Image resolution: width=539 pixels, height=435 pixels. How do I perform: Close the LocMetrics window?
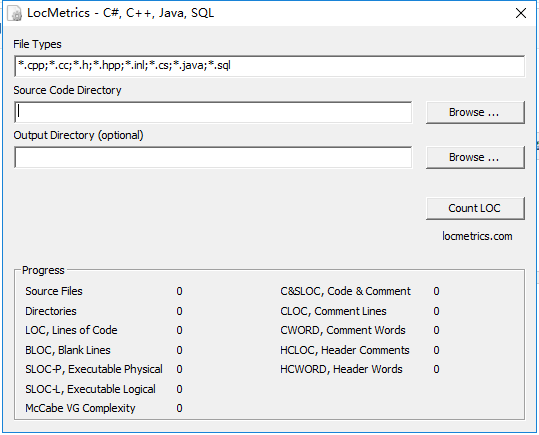[521, 13]
